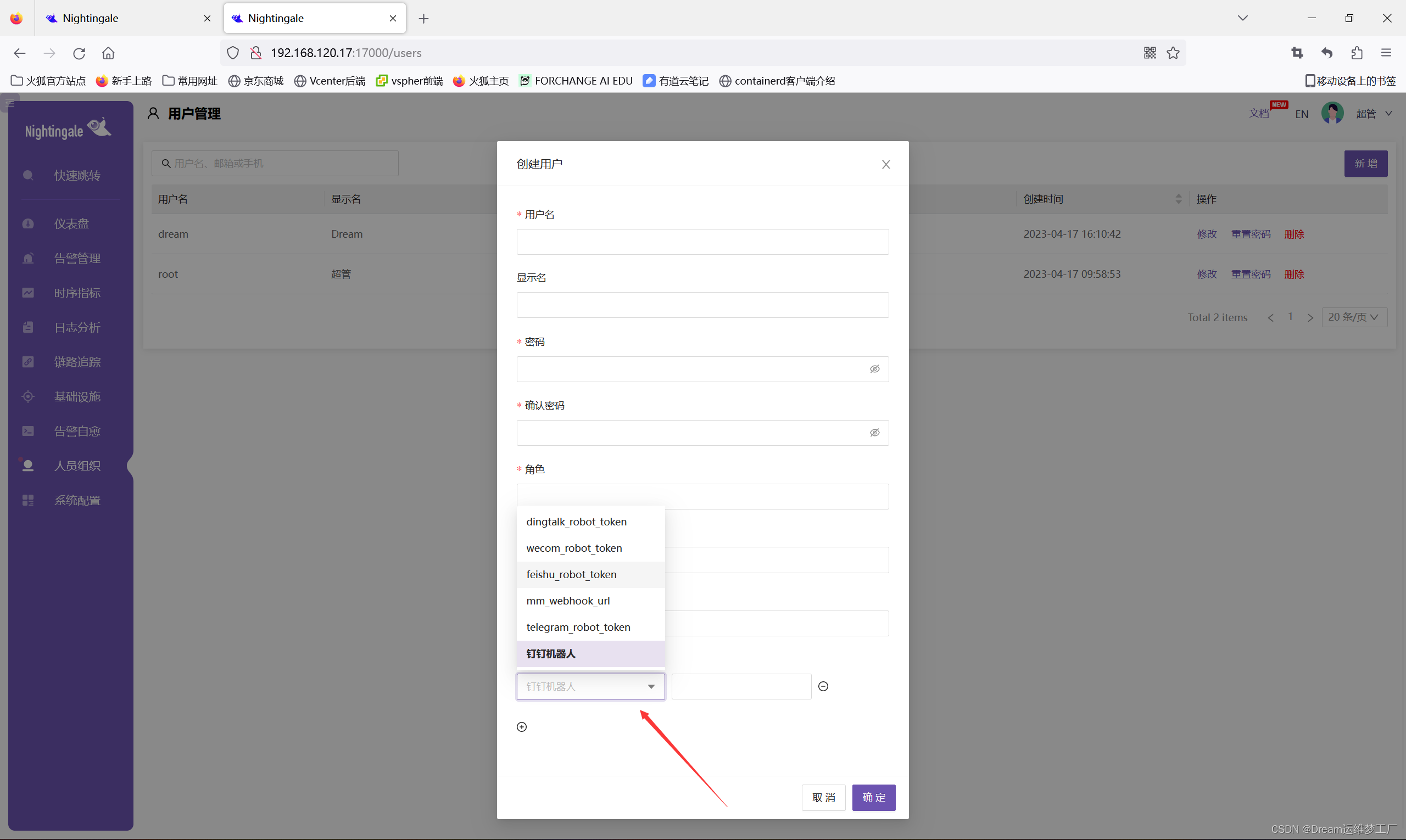Toggle confirm password visibility eye icon
Viewport: 1406px width, 840px height.
click(x=875, y=433)
